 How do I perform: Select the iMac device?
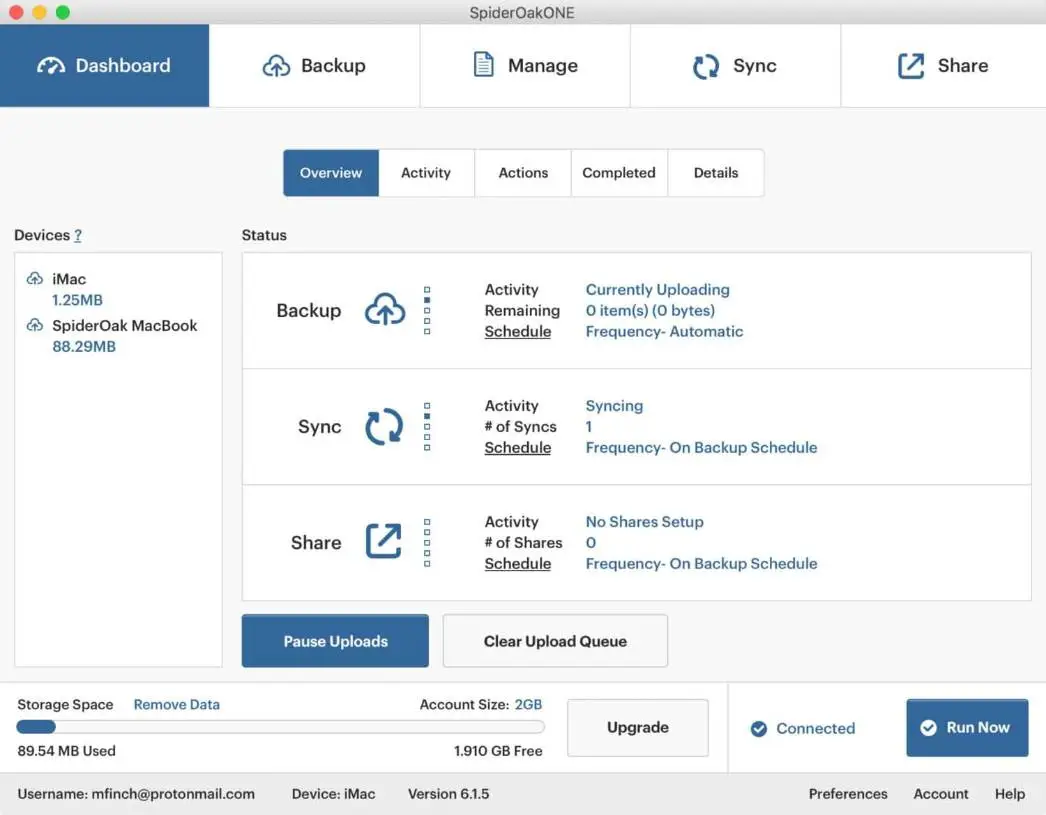click(69, 279)
